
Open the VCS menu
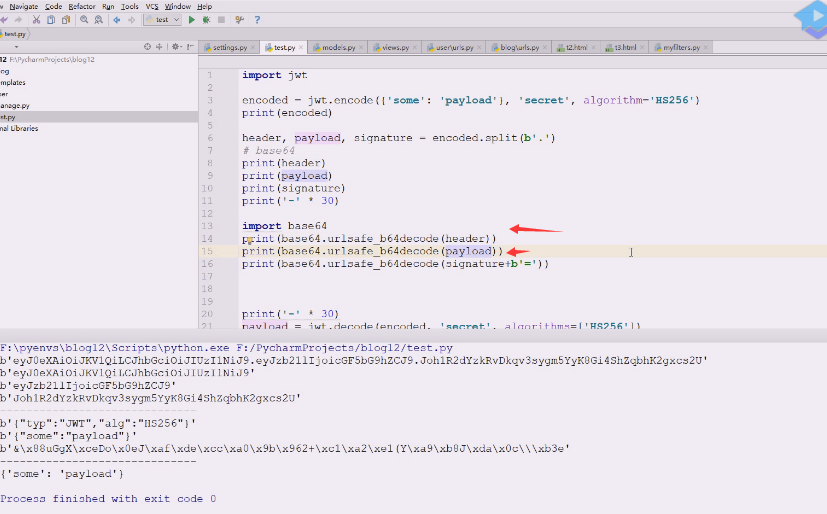point(152,6)
